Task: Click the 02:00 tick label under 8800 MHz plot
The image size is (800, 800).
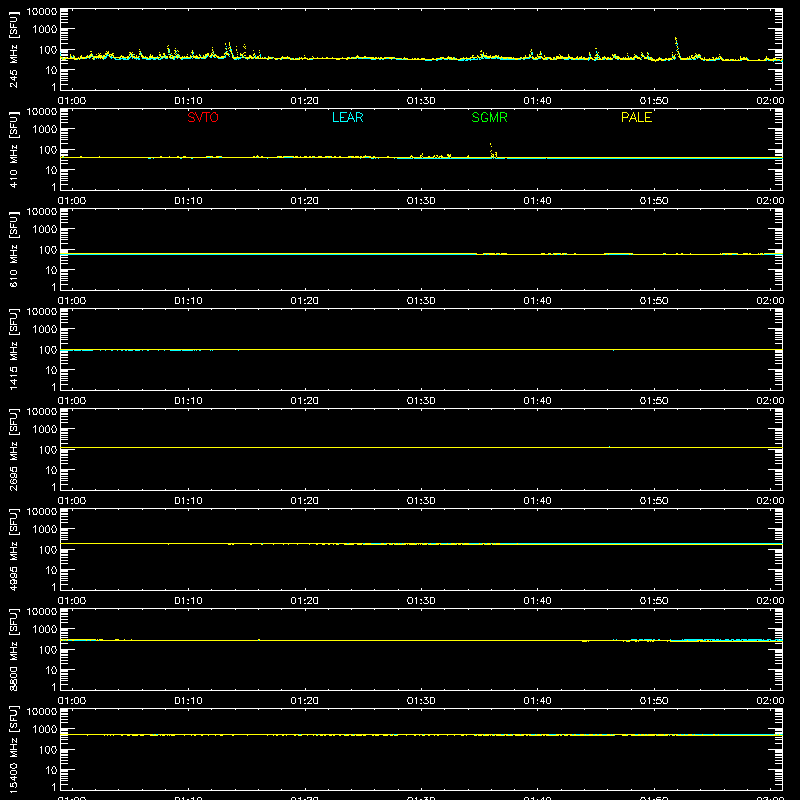Action: point(770,701)
